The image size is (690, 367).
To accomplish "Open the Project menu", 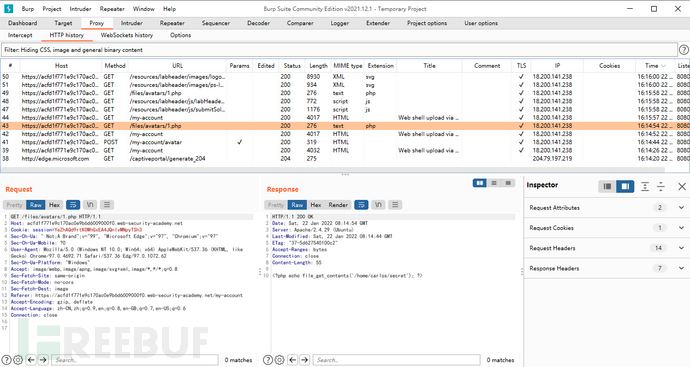I will click(x=52, y=9).
